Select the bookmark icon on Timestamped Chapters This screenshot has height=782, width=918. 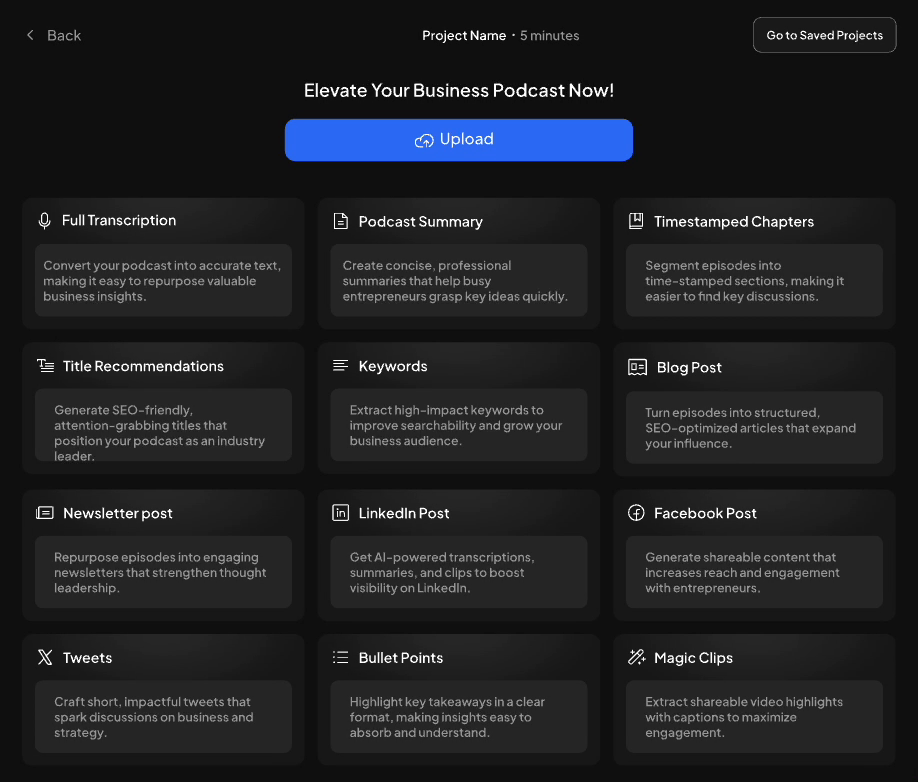coord(637,221)
